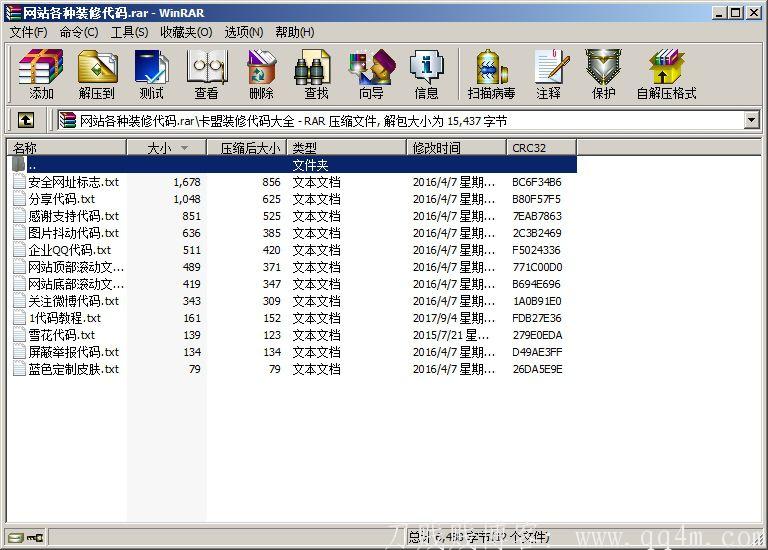The image size is (768, 550).
Task: Click the parent folder '..' icon
Action: click(x=19, y=164)
